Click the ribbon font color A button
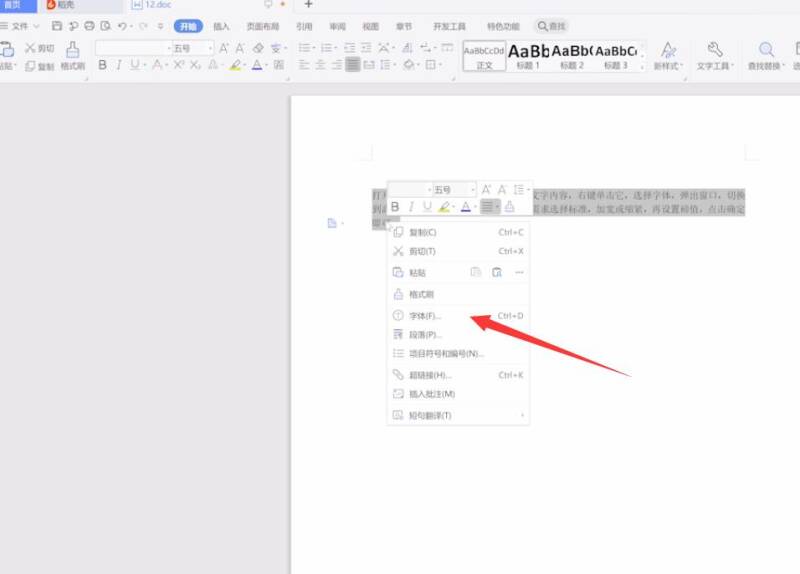Viewport: 800px width, 574px height. [257, 65]
